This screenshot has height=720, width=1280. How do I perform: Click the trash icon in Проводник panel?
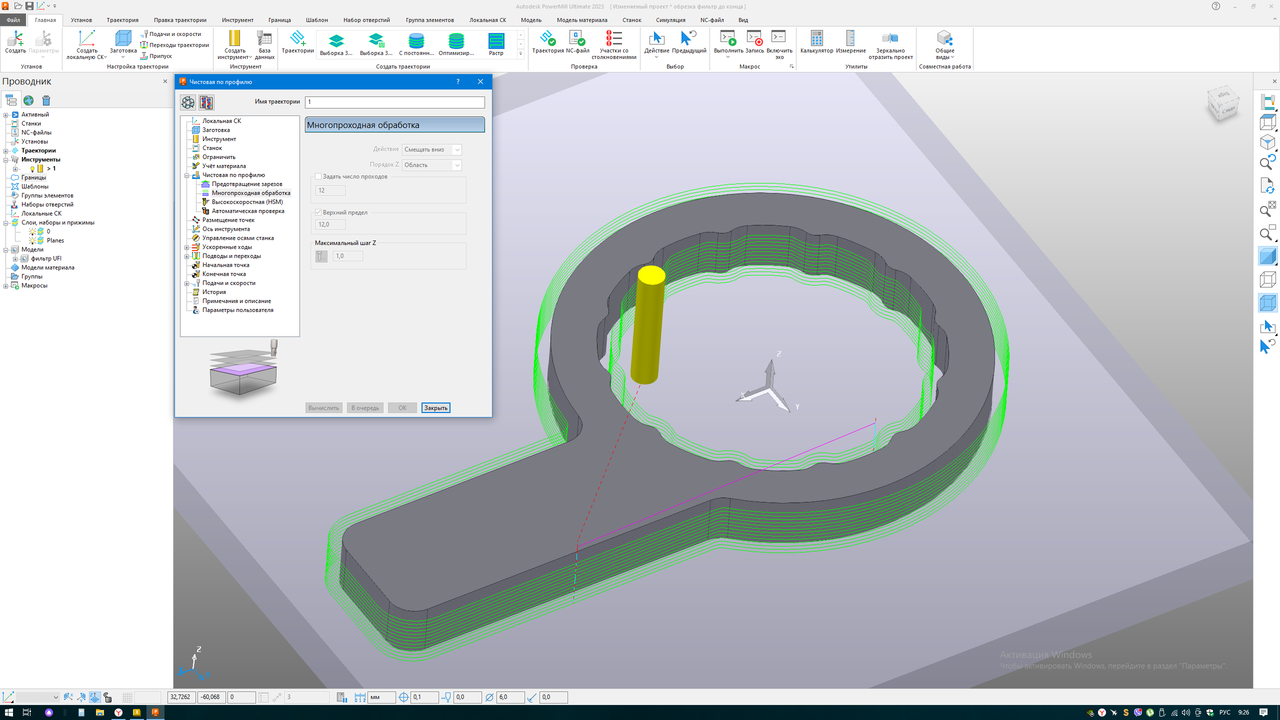pyautogui.click(x=46, y=101)
